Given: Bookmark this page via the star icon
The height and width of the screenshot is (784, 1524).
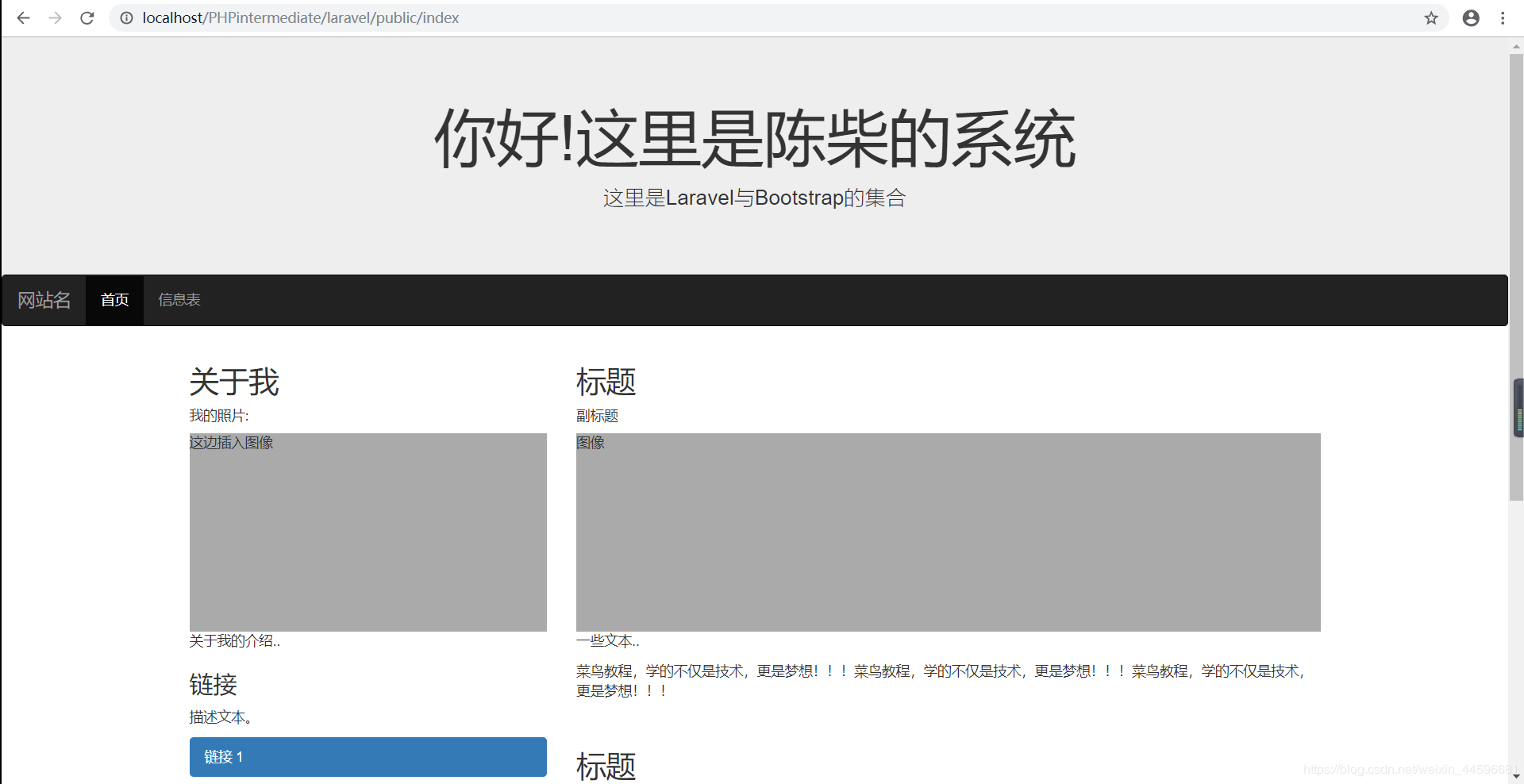Looking at the screenshot, I should (x=1431, y=17).
